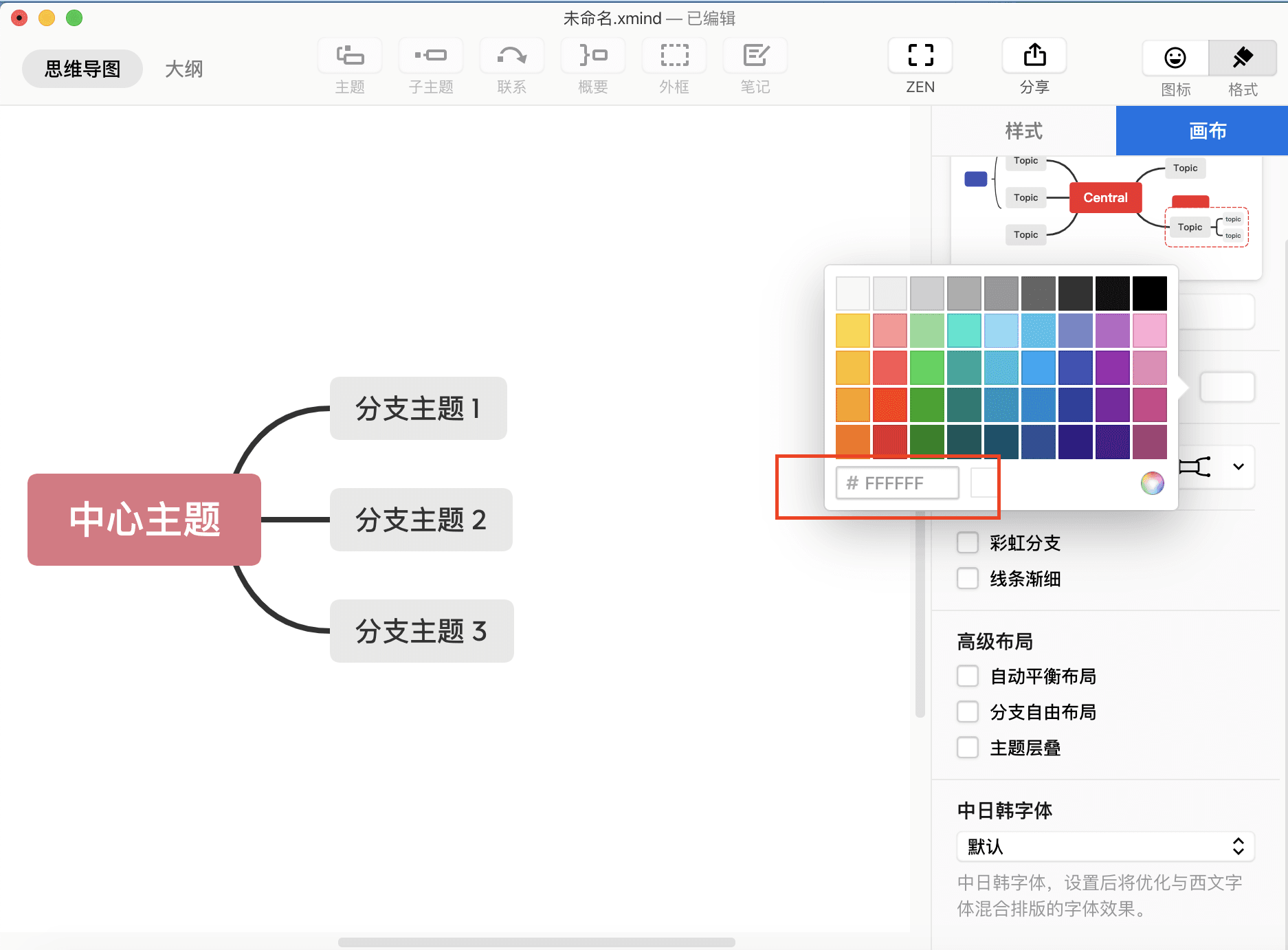Screen dimensions: 1288x950
Task: Open the 图标 smiley marker panel
Action: click(x=1175, y=58)
